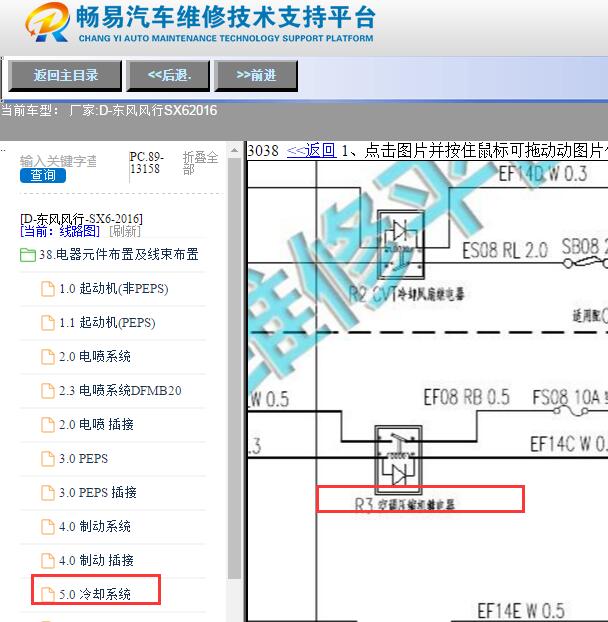Image resolution: width=608 pixels, height=622 pixels.
Task: Click the sidebar scrollbar up arrow
Action: pyautogui.click(x=234, y=150)
